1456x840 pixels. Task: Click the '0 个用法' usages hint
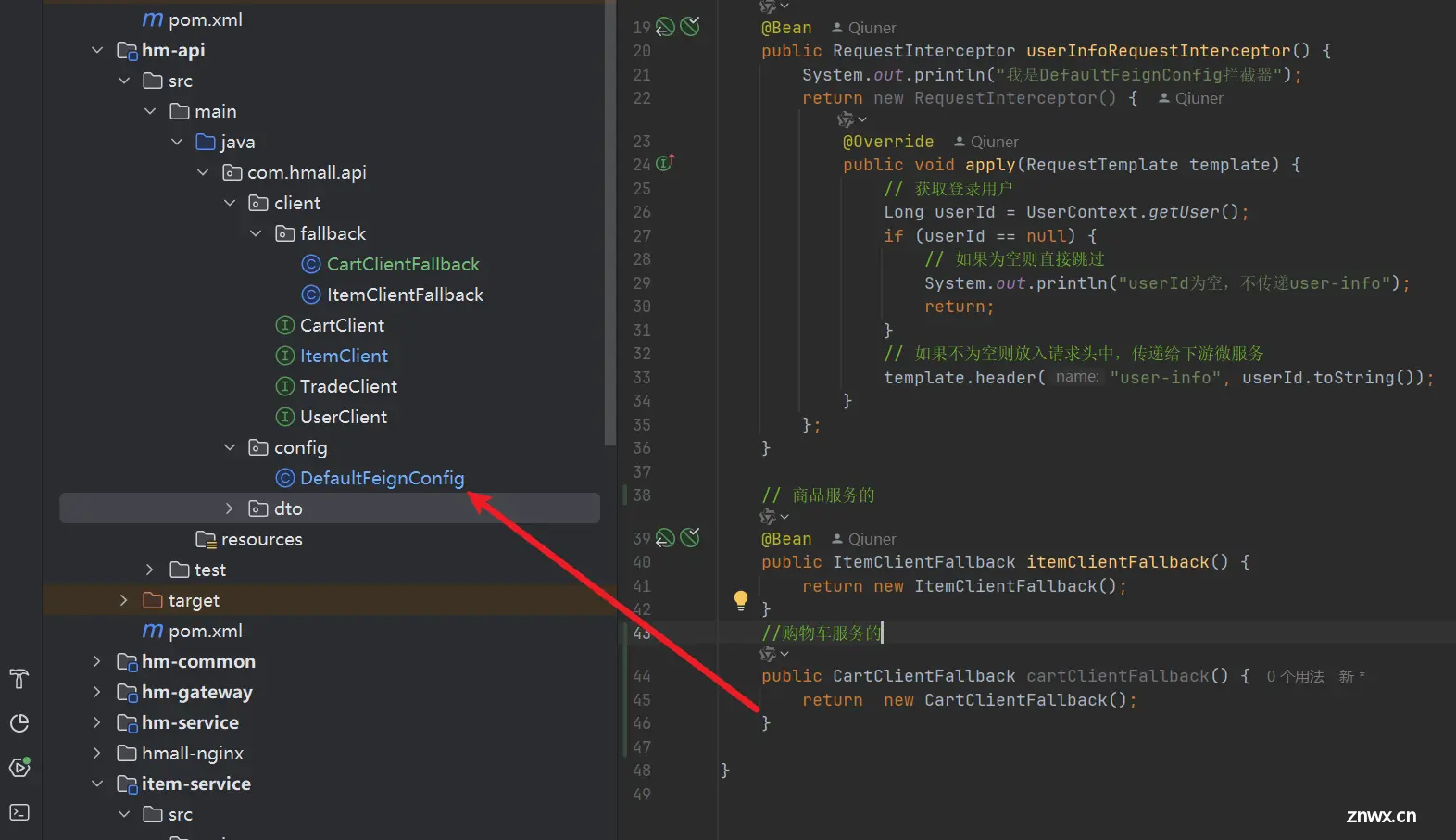(1295, 677)
